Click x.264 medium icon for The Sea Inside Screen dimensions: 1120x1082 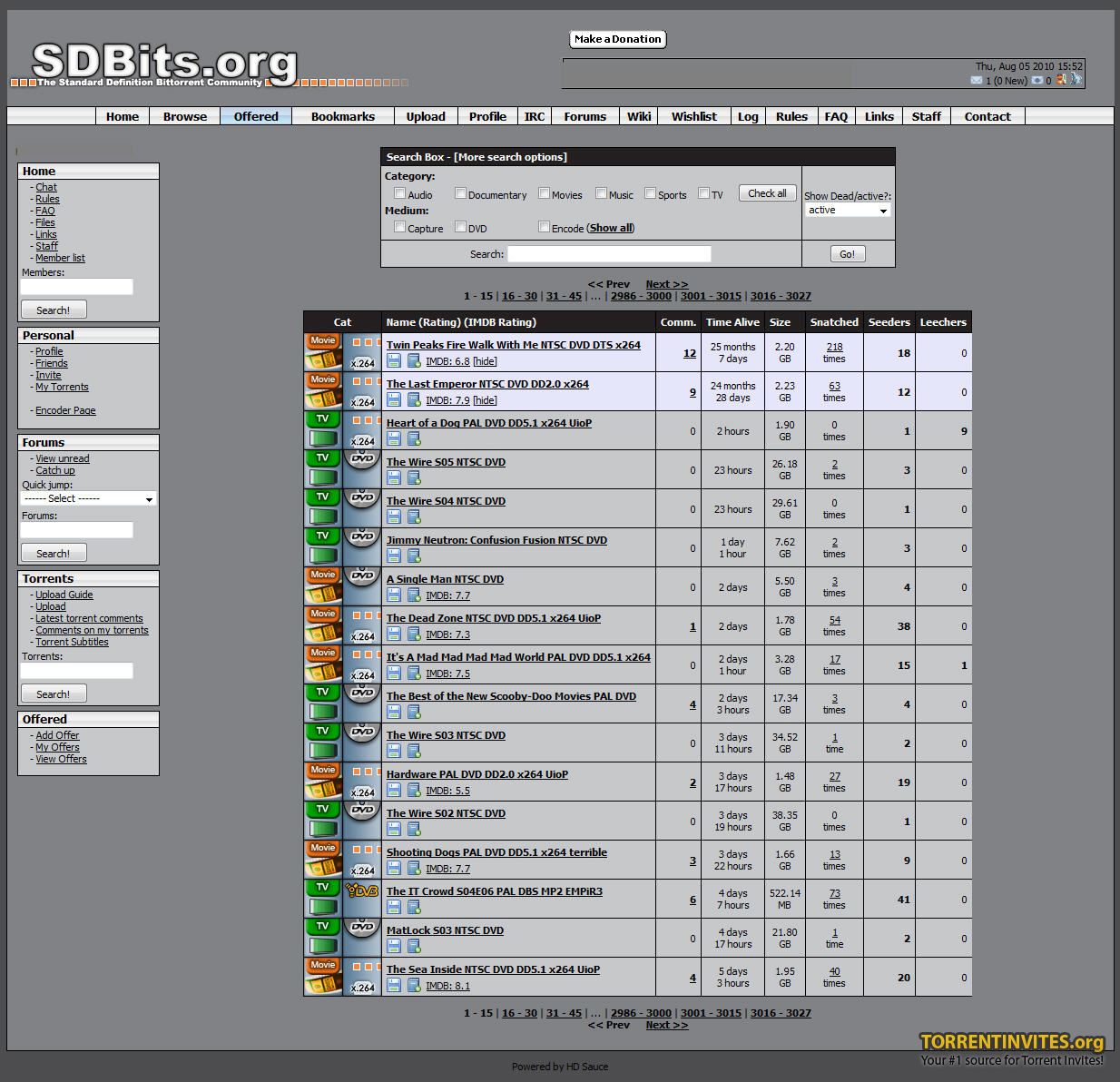(362, 977)
